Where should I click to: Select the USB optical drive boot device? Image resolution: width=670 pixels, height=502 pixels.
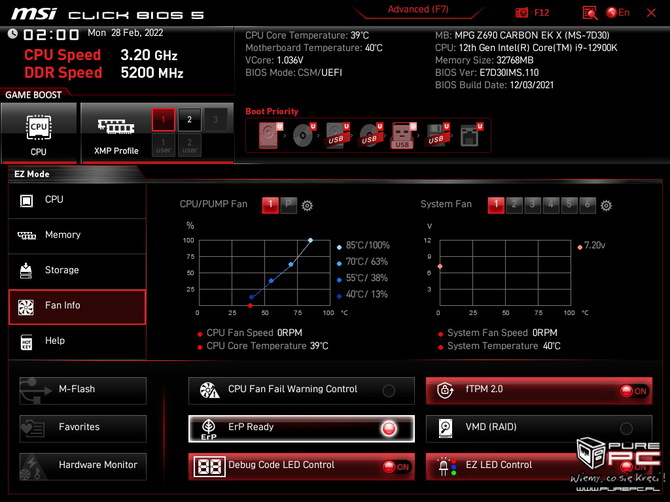click(x=370, y=135)
